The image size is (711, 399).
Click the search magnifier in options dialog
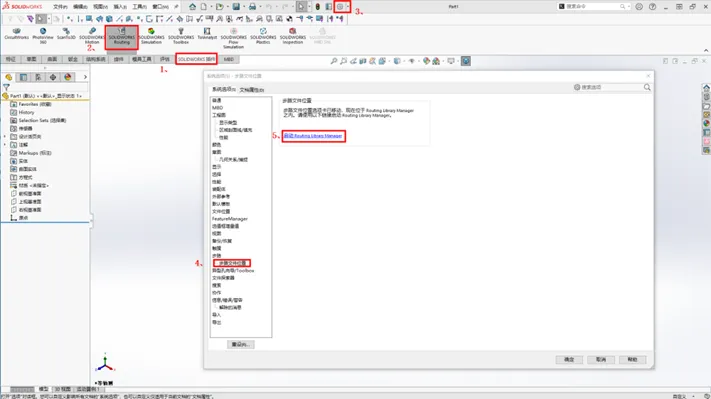(x=647, y=87)
